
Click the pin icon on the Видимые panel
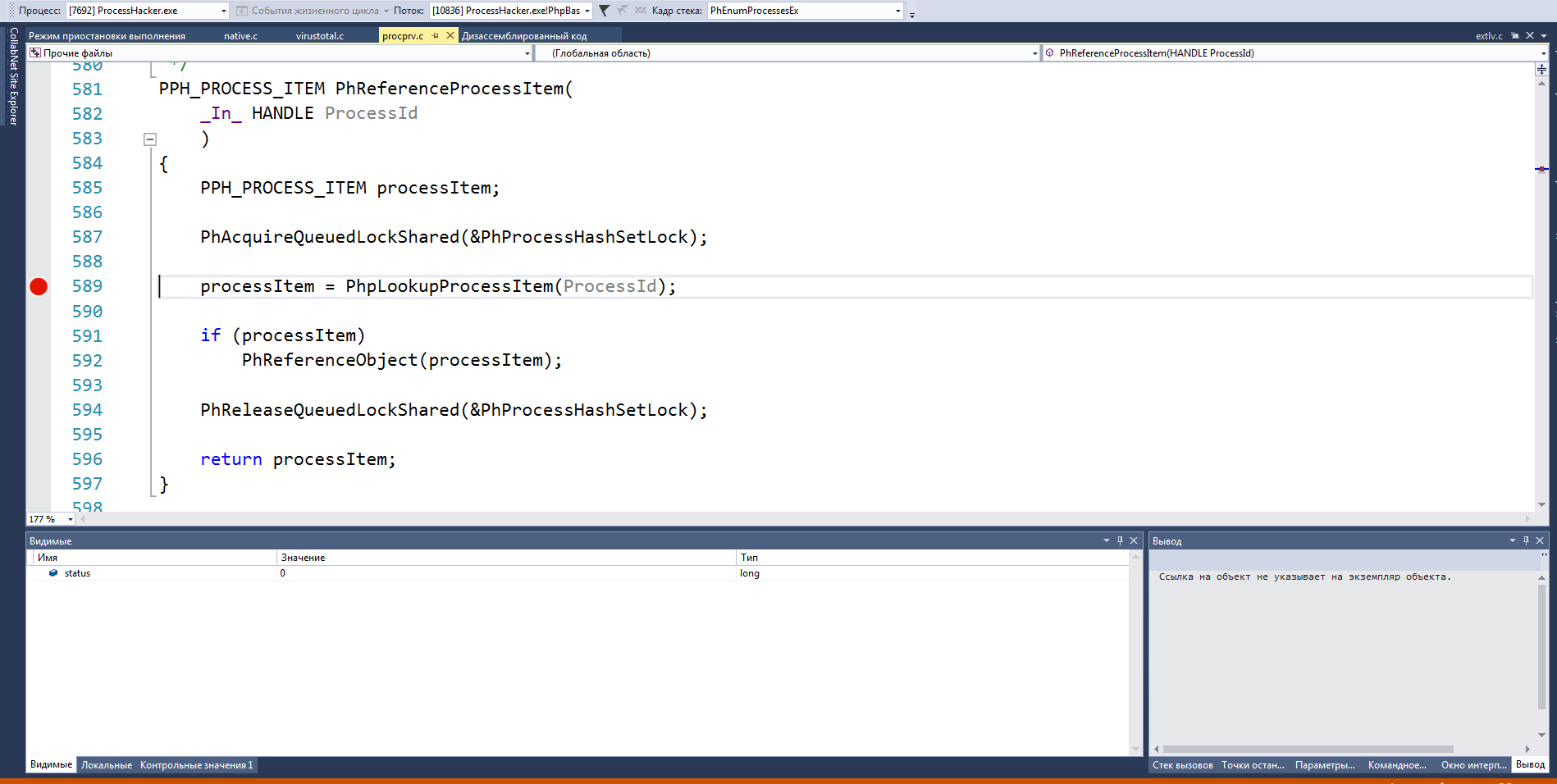click(1120, 540)
